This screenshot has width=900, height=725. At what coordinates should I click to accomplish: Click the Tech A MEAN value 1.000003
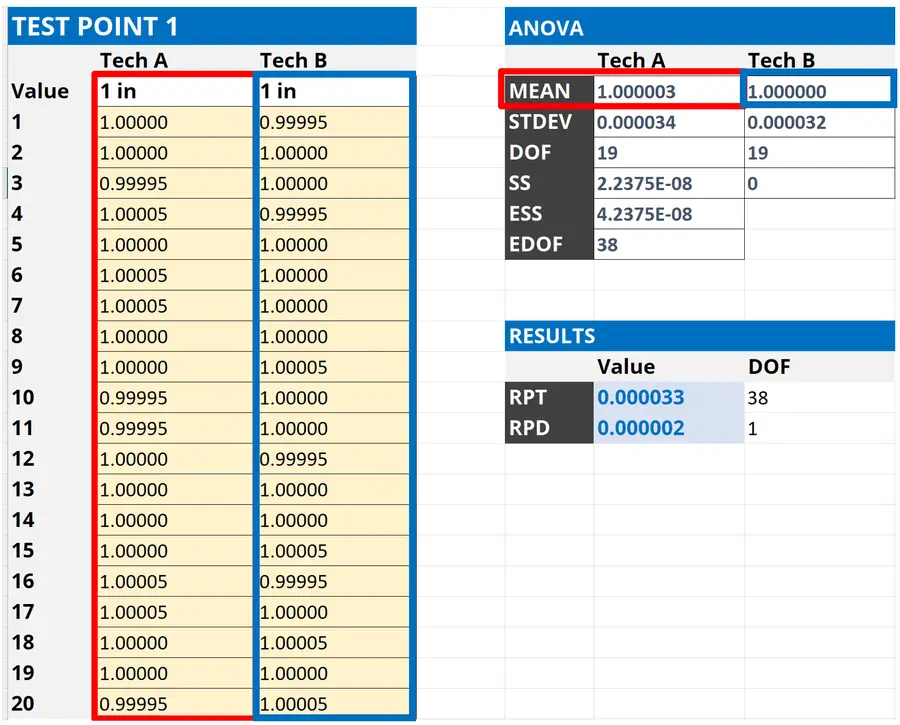coord(669,91)
